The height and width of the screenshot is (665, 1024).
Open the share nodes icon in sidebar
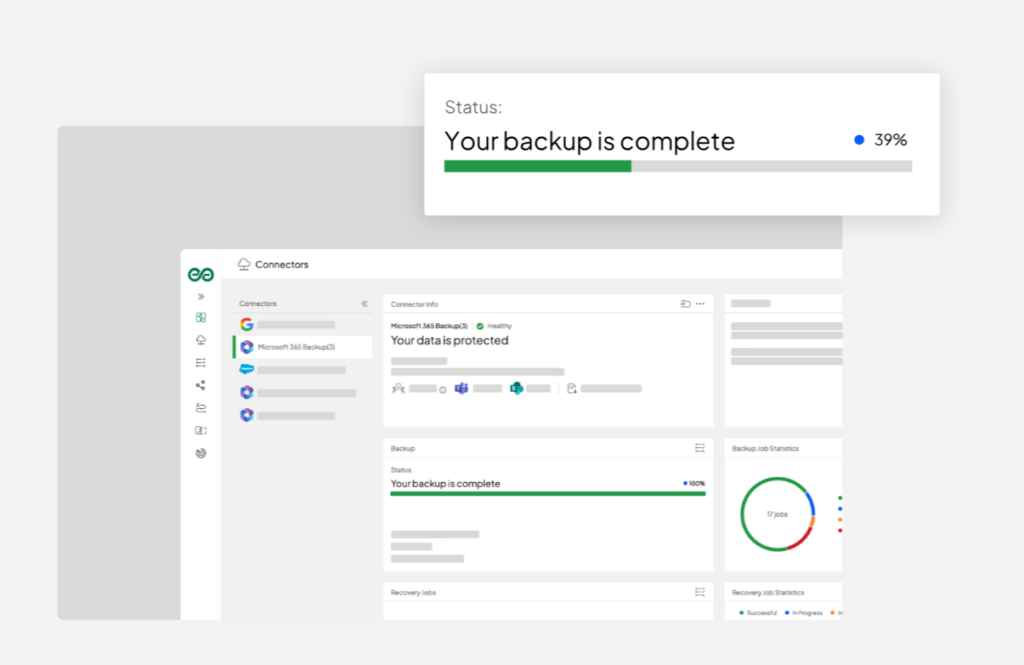click(201, 385)
